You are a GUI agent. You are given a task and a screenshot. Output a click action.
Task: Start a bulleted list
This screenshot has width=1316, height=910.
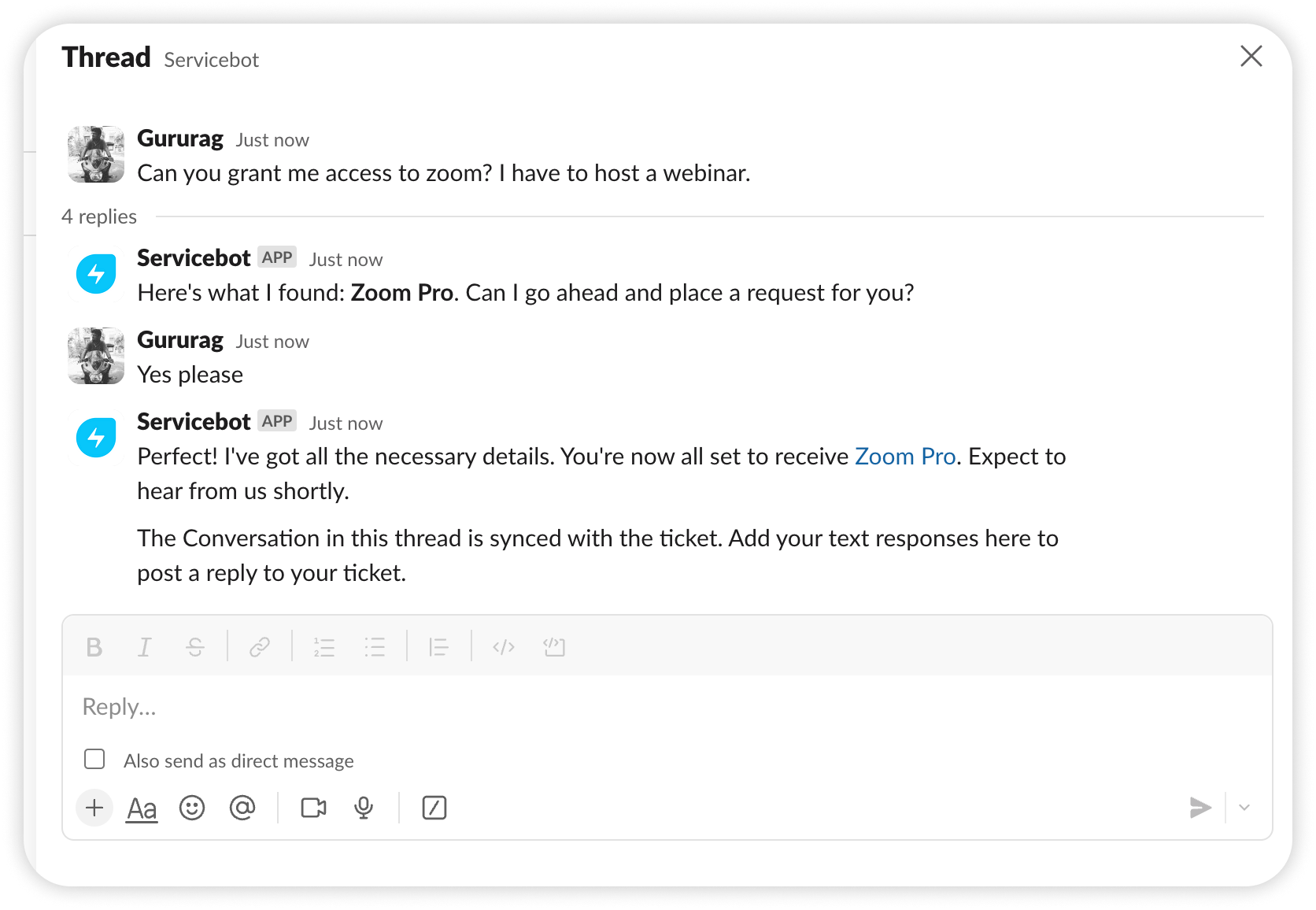tap(375, 647)
